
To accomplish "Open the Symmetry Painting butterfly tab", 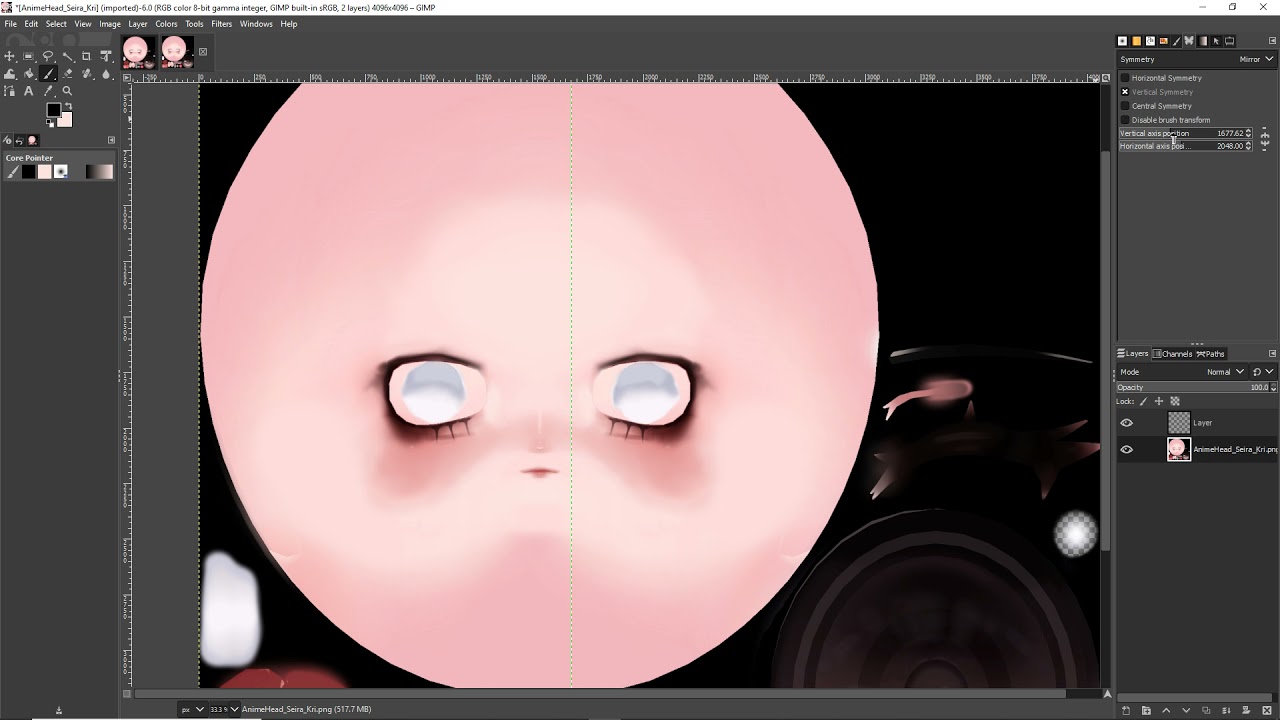I will (1189, 41).
